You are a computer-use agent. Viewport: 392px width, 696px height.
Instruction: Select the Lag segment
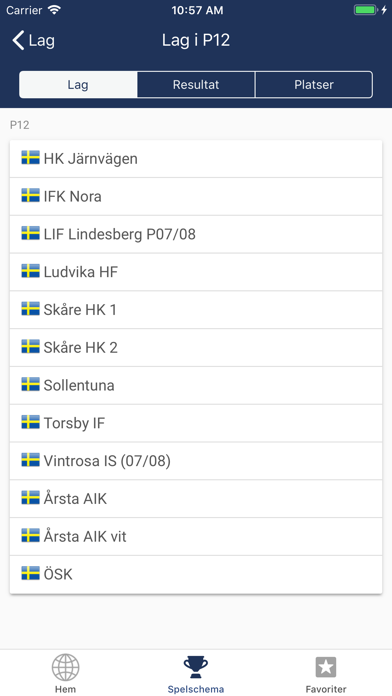tap(78, 84)
